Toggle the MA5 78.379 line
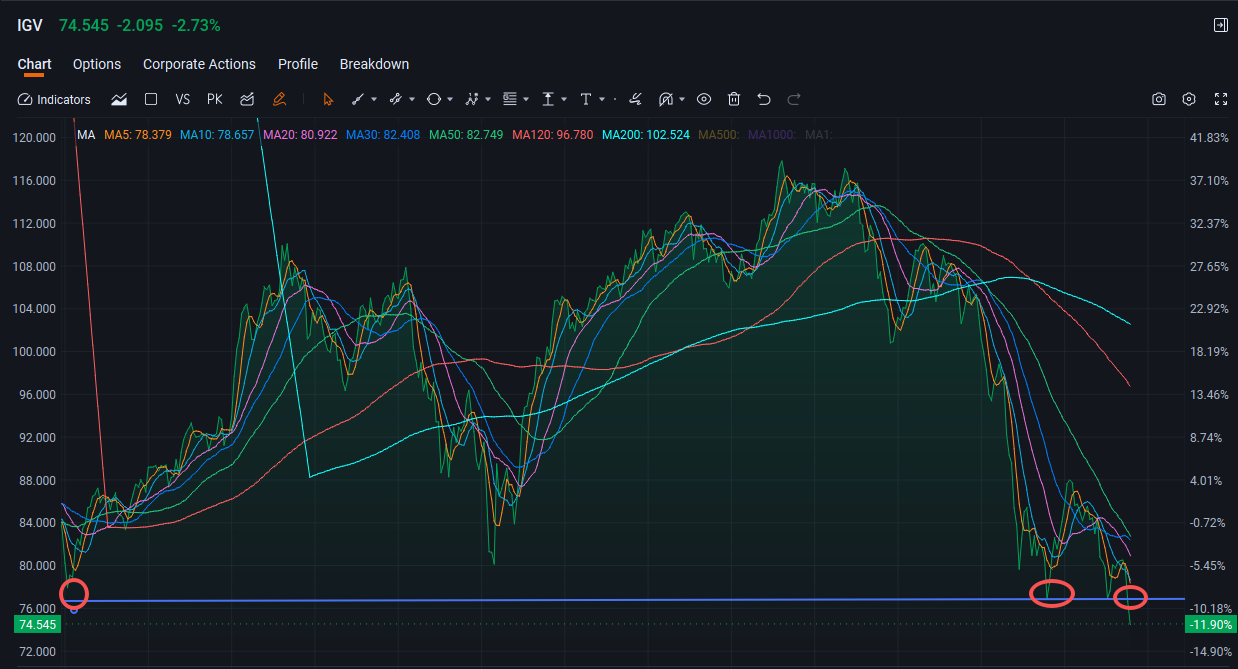 pyautogui.click(x=138, y=134)
